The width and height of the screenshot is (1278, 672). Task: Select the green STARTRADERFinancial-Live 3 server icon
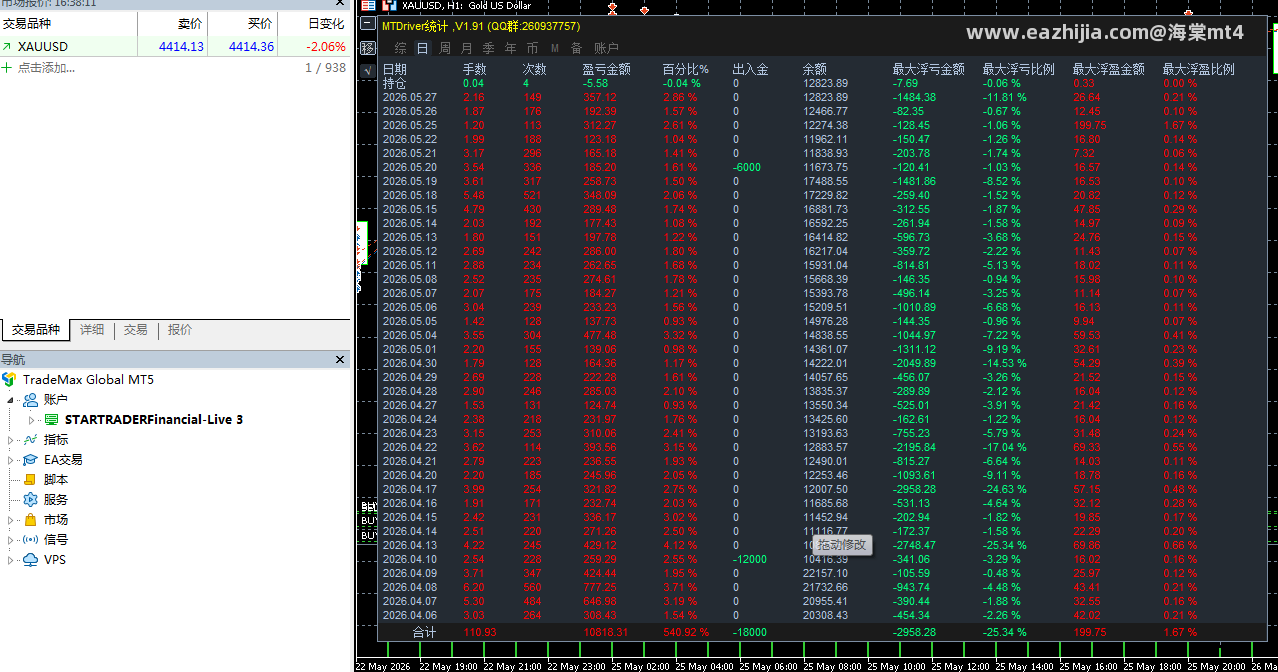[51, 419]
